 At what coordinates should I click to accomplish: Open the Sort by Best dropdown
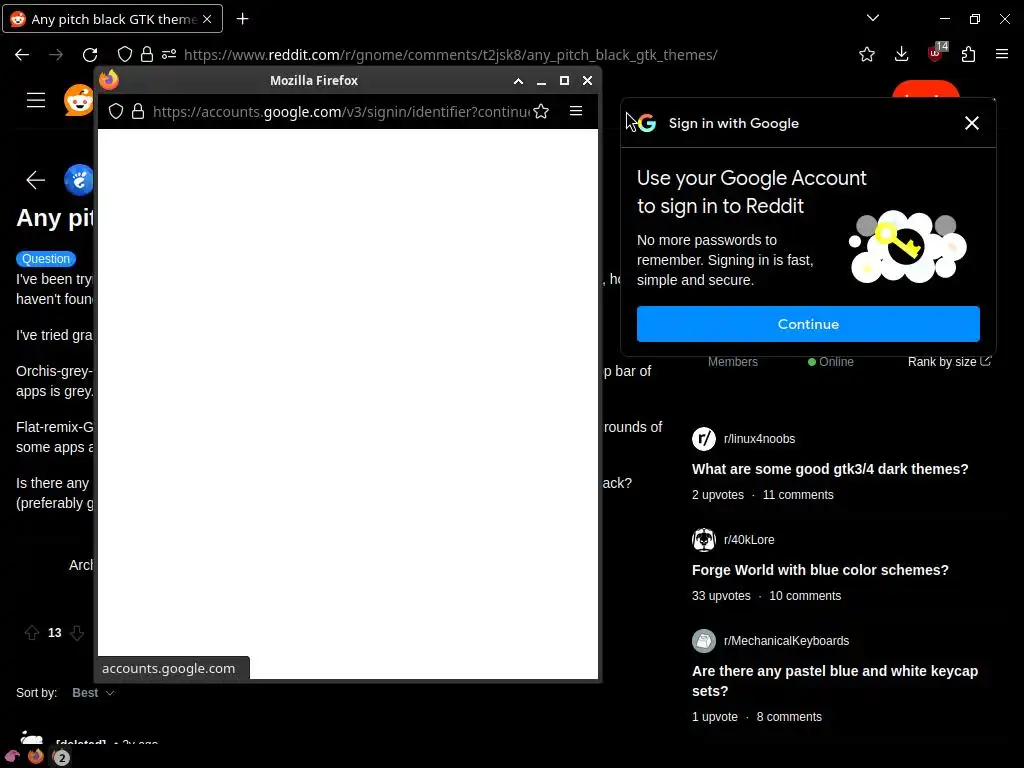93,693
